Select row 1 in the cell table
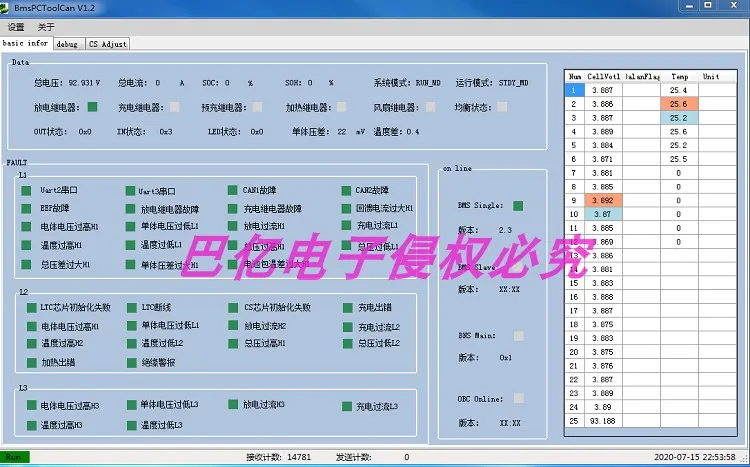 575,90
